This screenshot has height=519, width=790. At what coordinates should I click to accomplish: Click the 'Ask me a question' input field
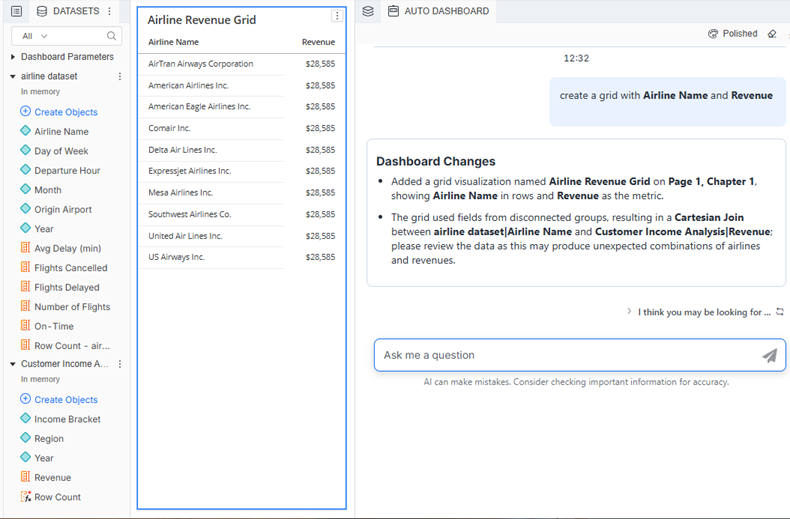pyautogui.click(x=565, y=355)
